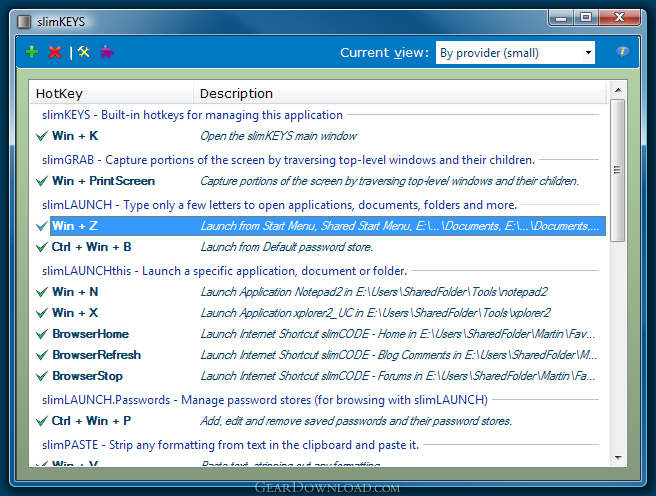
Task: Select the Win + K hotkey text
Action: click(75, 136)
